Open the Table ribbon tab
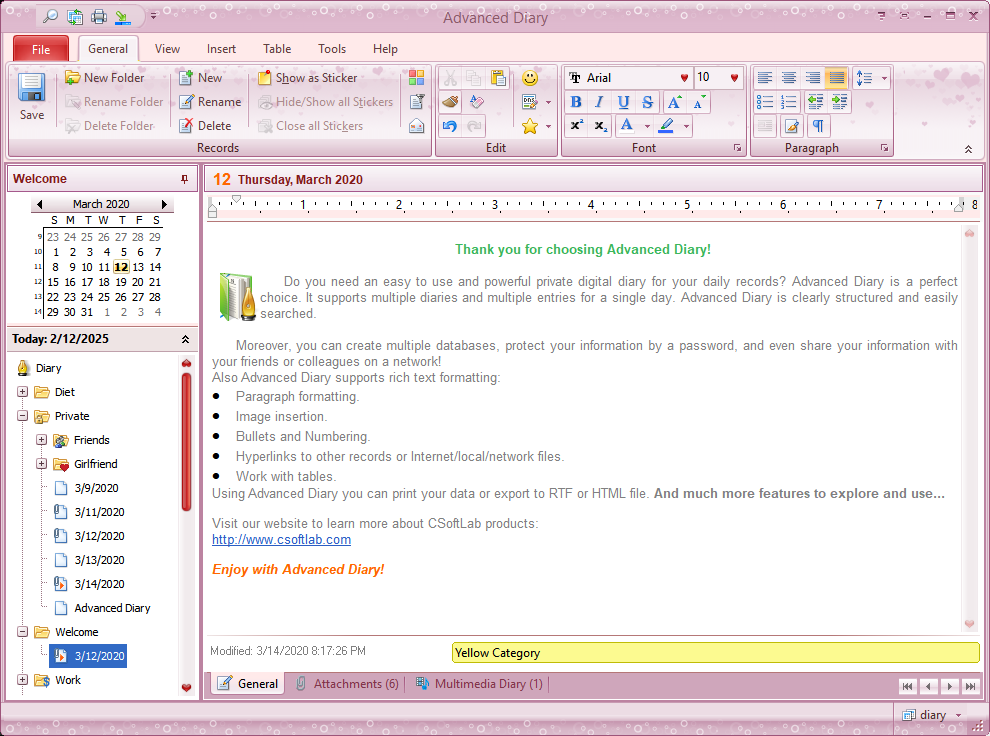Viewport: 990px width, 736px height. [277, 49]
